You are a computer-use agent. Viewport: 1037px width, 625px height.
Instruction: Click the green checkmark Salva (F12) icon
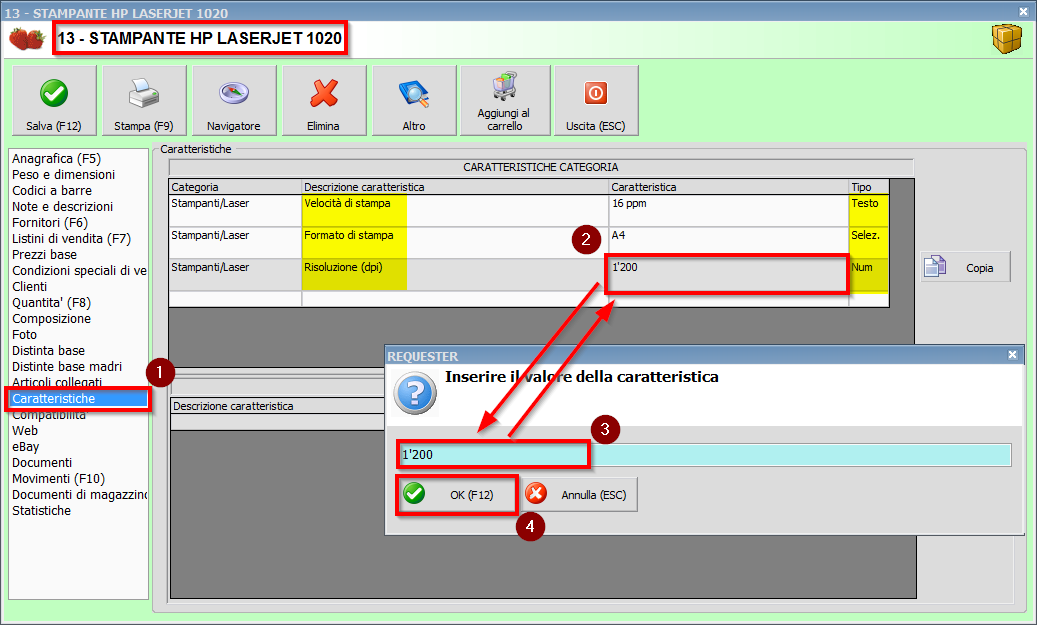(54, 93)
